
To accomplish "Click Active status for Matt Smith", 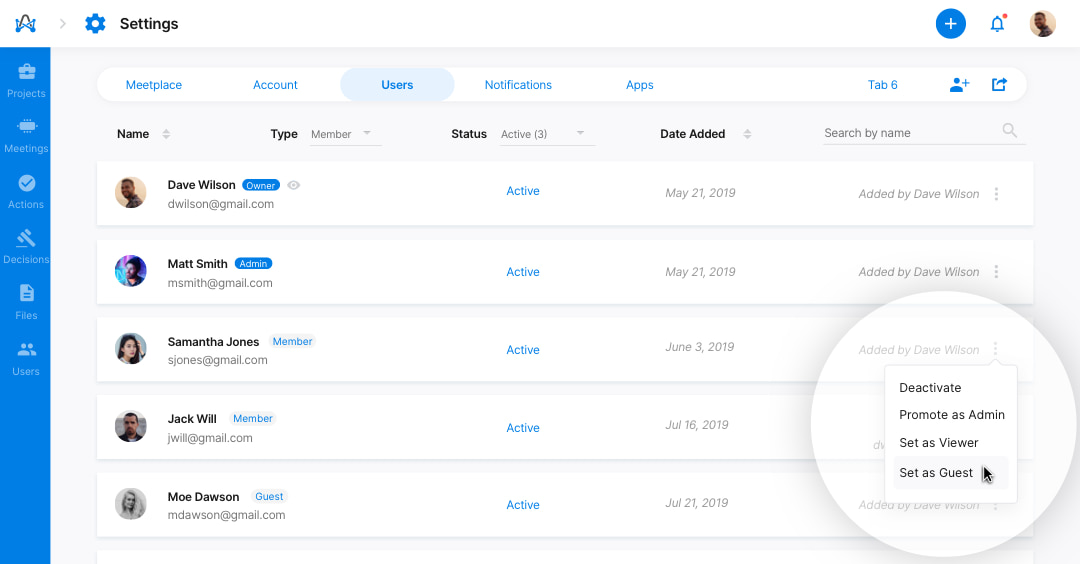I will click(523, 272).
